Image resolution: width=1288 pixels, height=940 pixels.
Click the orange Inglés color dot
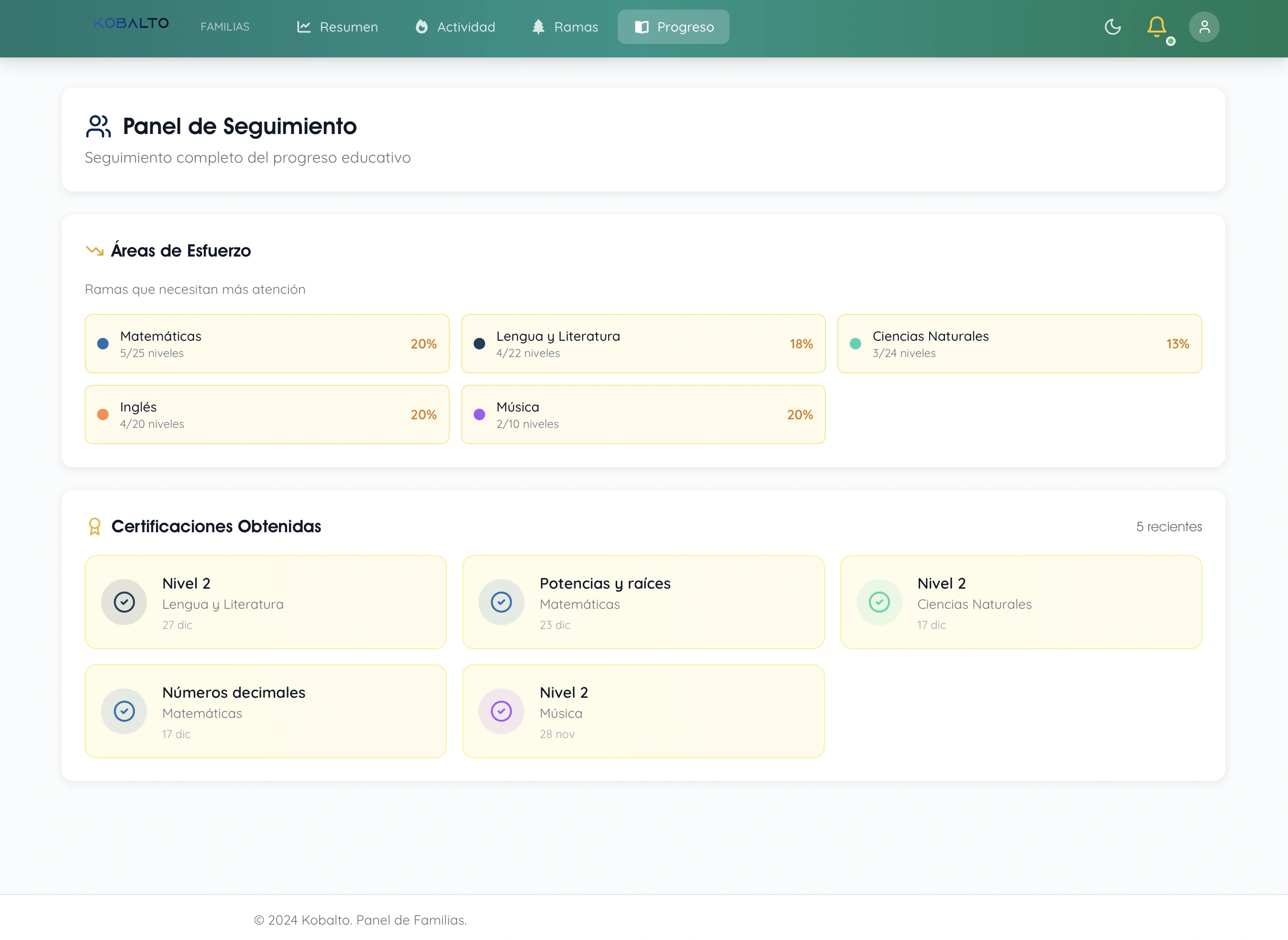pyautogui.click(x=103, y=415)
